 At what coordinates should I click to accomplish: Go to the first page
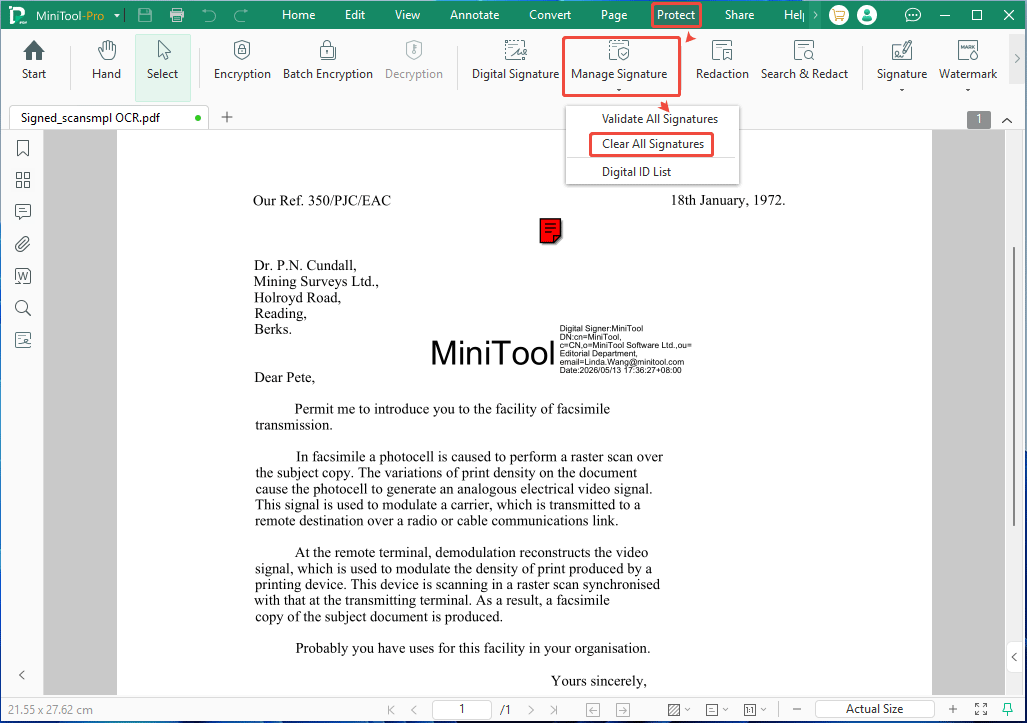[x=391, y=709]
